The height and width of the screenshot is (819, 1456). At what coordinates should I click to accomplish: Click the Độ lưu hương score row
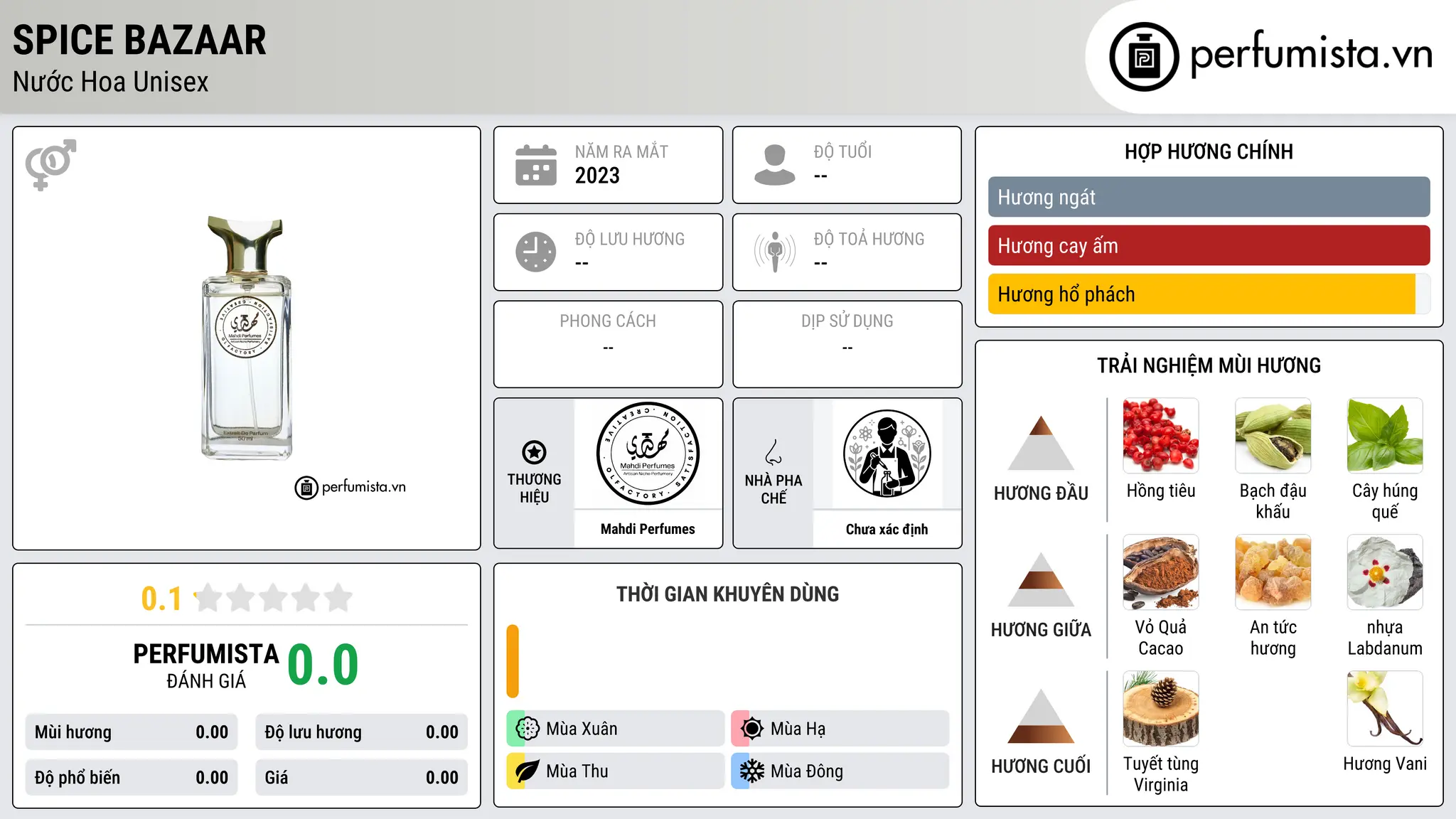362,732
